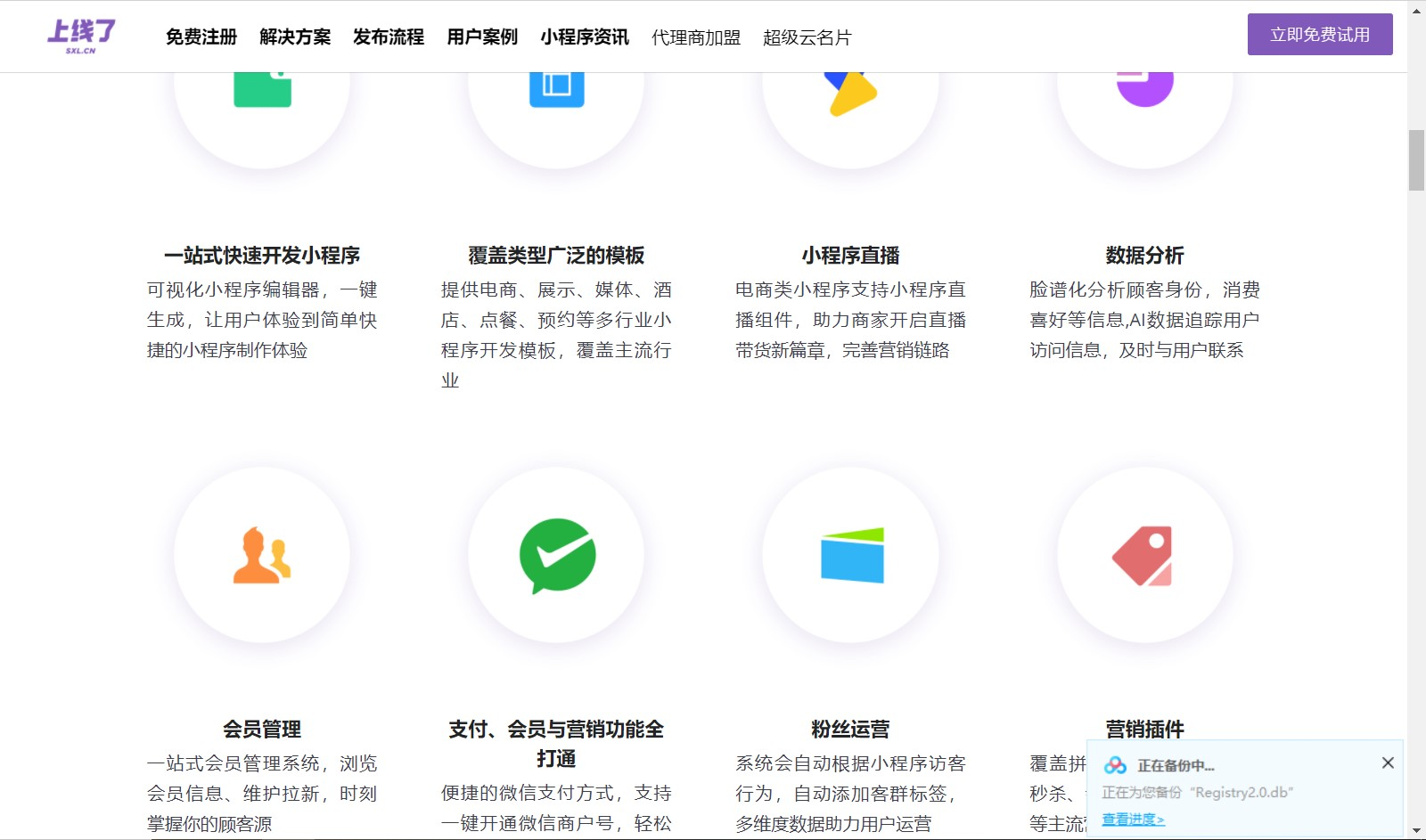Open the 解决方案 navigation item
Screen dimensions: 1426x840
294,37
